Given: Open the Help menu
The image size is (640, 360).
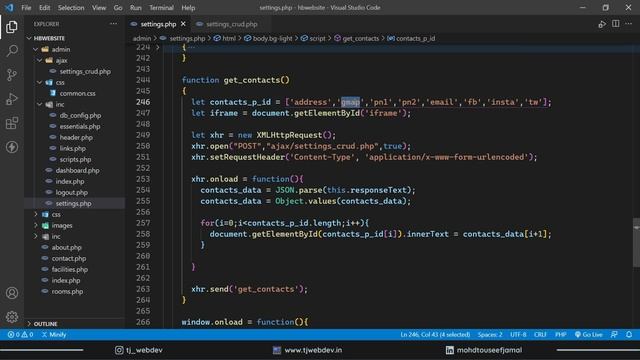Looking at the screenshot, I should (188, 8).
